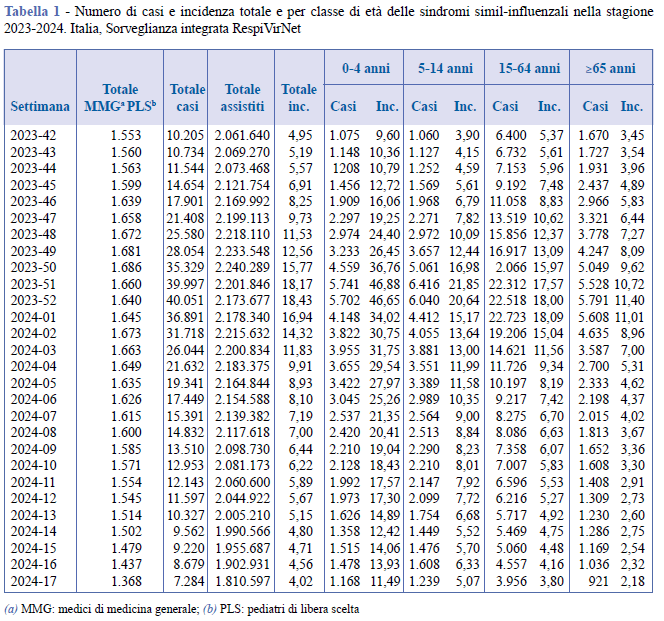Image resolution: width=664 pixels, height=621 pixels.
Task: Click 0-4 casi '3.955' in row 2024-03
Action: pyautogui.click(x=345, y=350)
